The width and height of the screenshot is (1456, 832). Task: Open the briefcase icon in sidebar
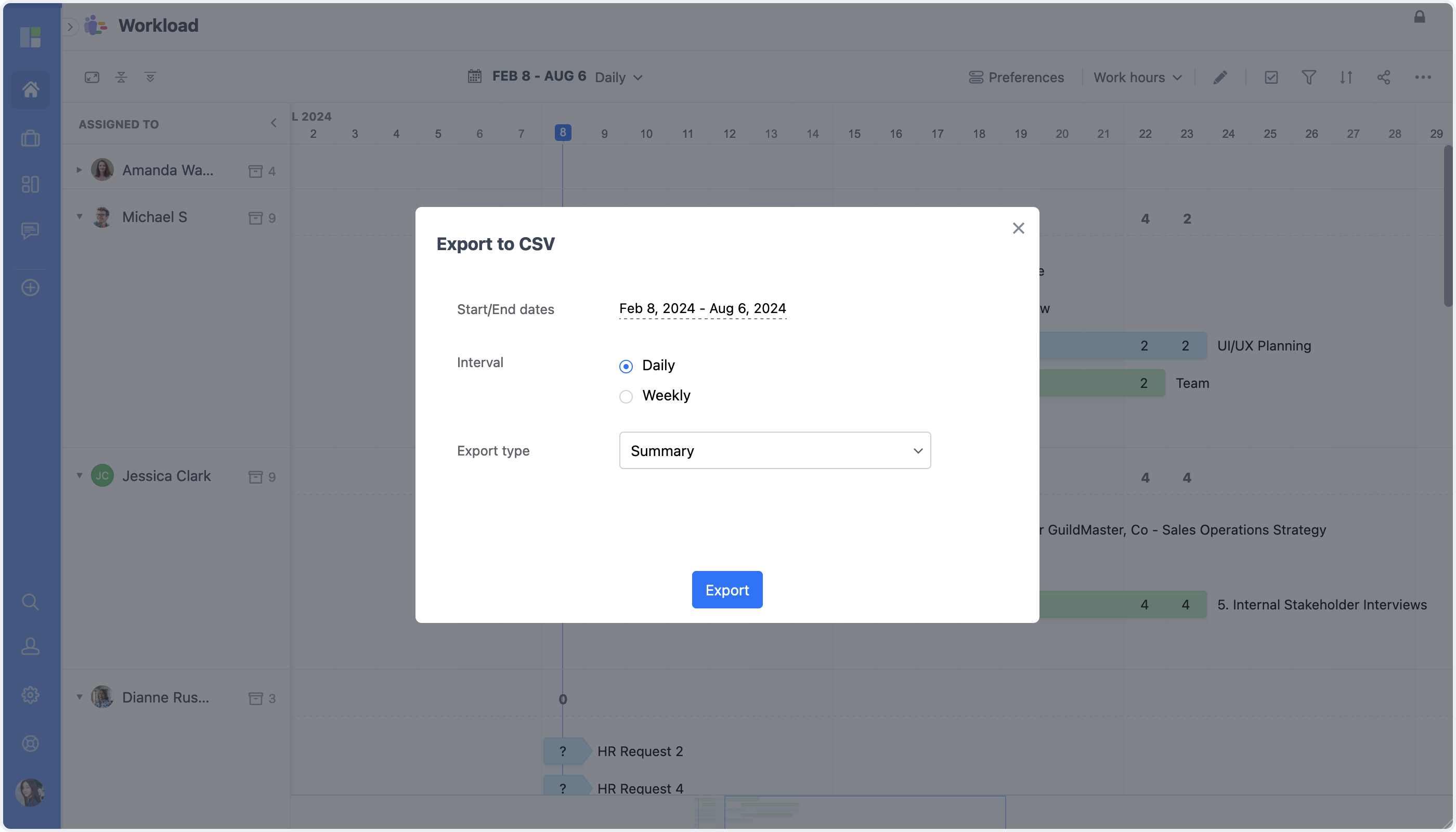[30, 138]
